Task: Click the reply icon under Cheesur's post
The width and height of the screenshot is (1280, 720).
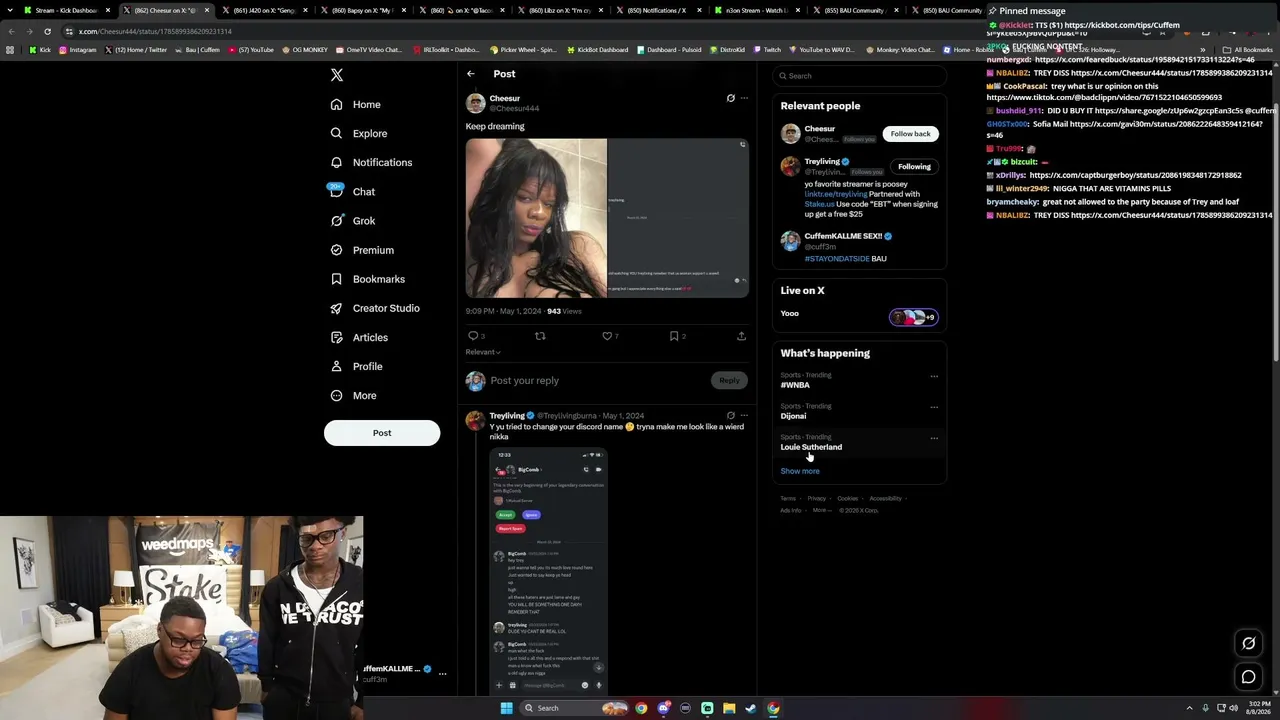Action: coord(474,336)
